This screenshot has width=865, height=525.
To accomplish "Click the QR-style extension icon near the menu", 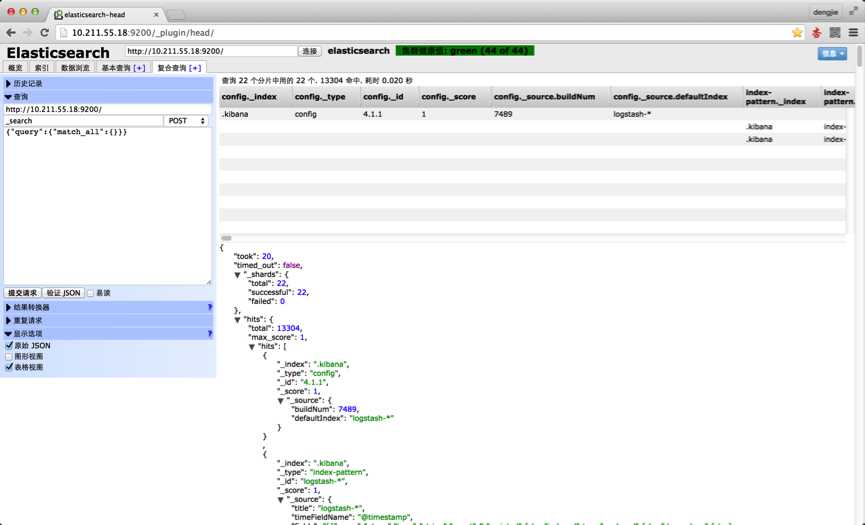I will pos(835,33).
